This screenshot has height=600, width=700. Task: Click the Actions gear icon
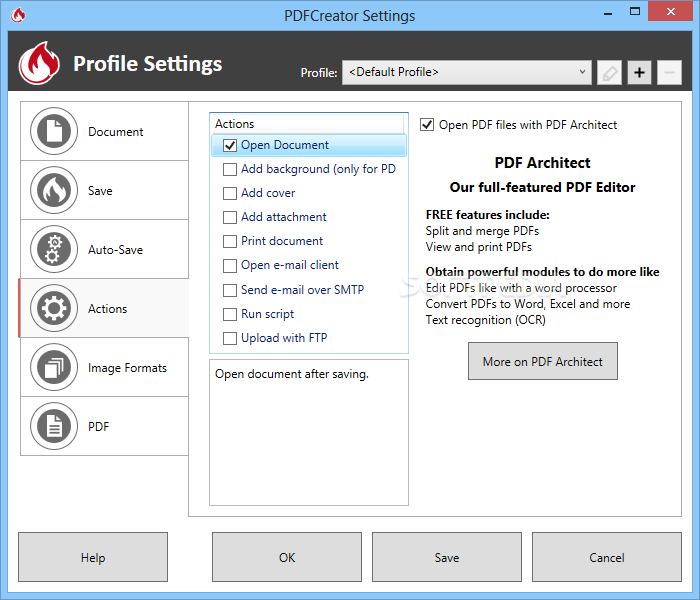[54, 308]
